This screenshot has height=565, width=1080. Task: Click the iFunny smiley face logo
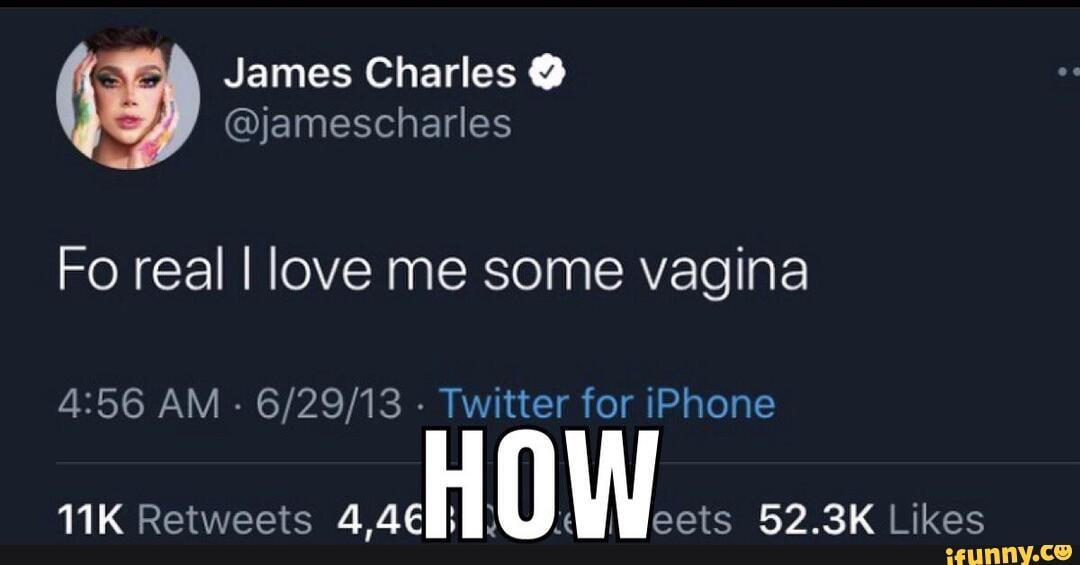tap(1061, 553)
